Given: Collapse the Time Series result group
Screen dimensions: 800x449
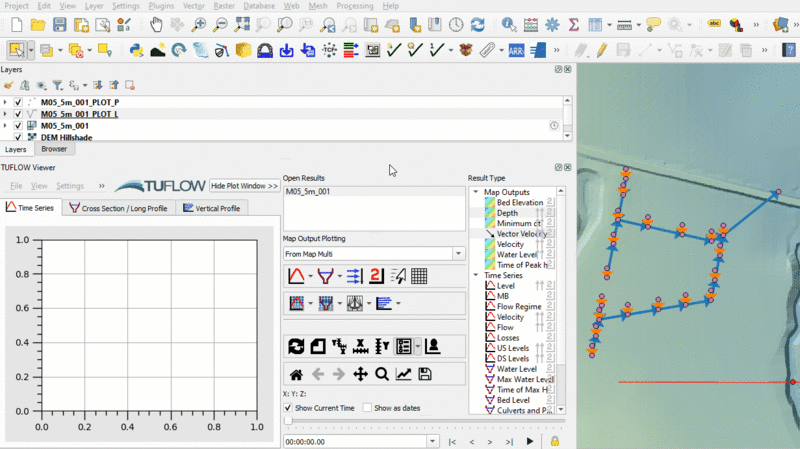Looking at the screenshot, I should tap(475, 275).
